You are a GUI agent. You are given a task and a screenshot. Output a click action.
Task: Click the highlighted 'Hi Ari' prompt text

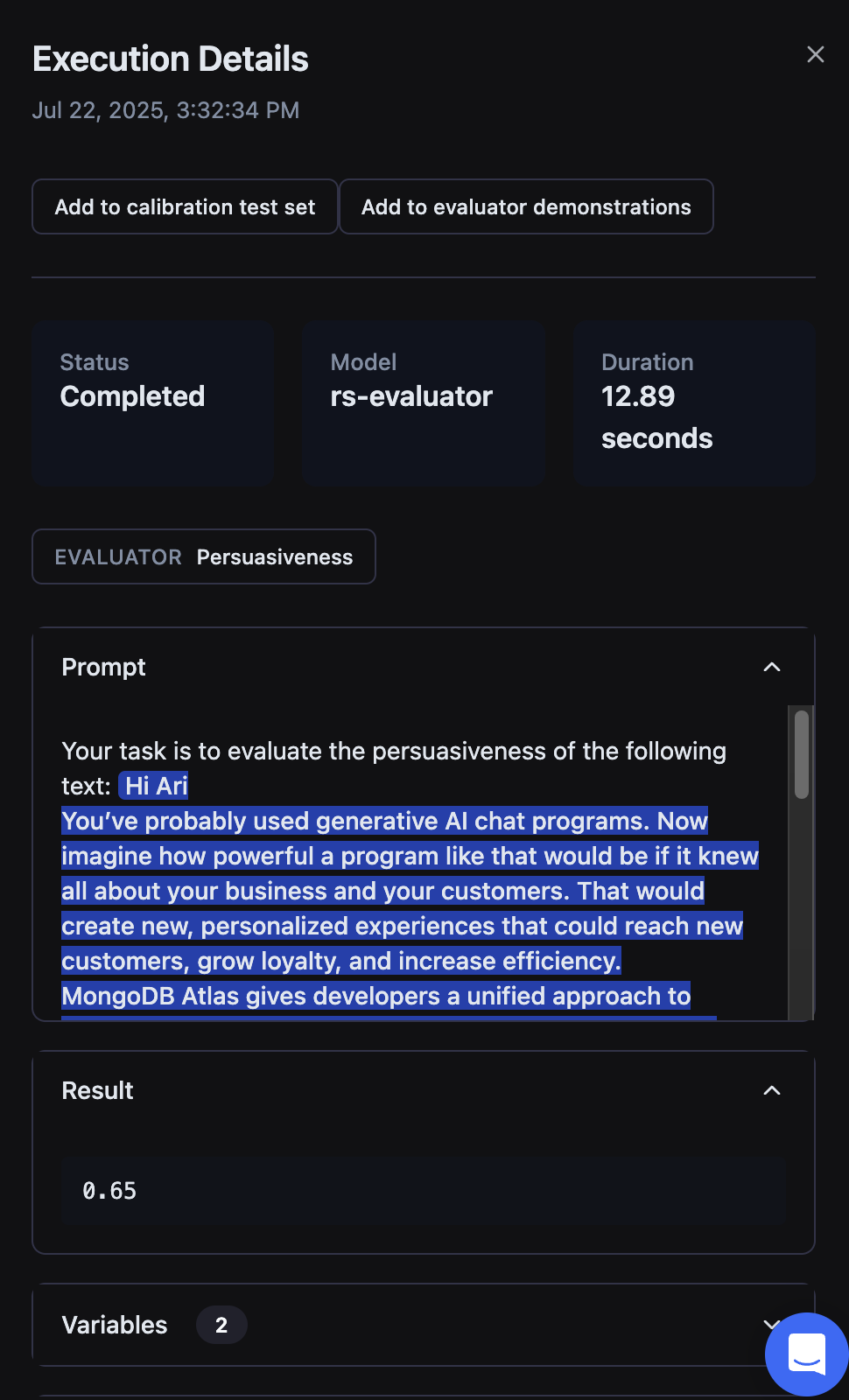(155, 786)
